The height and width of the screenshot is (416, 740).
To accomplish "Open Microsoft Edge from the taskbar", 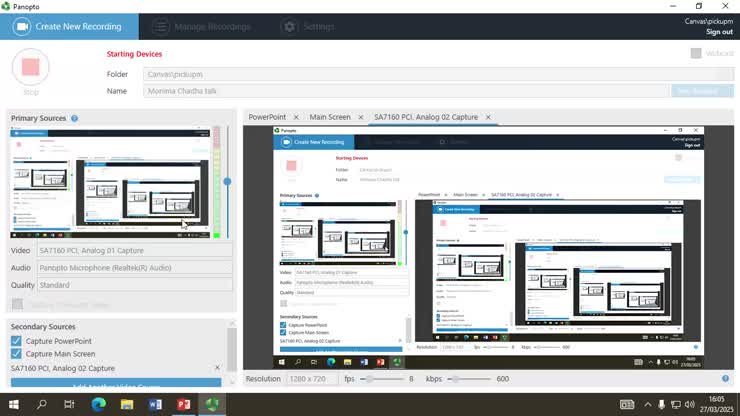I will (98, 404).
